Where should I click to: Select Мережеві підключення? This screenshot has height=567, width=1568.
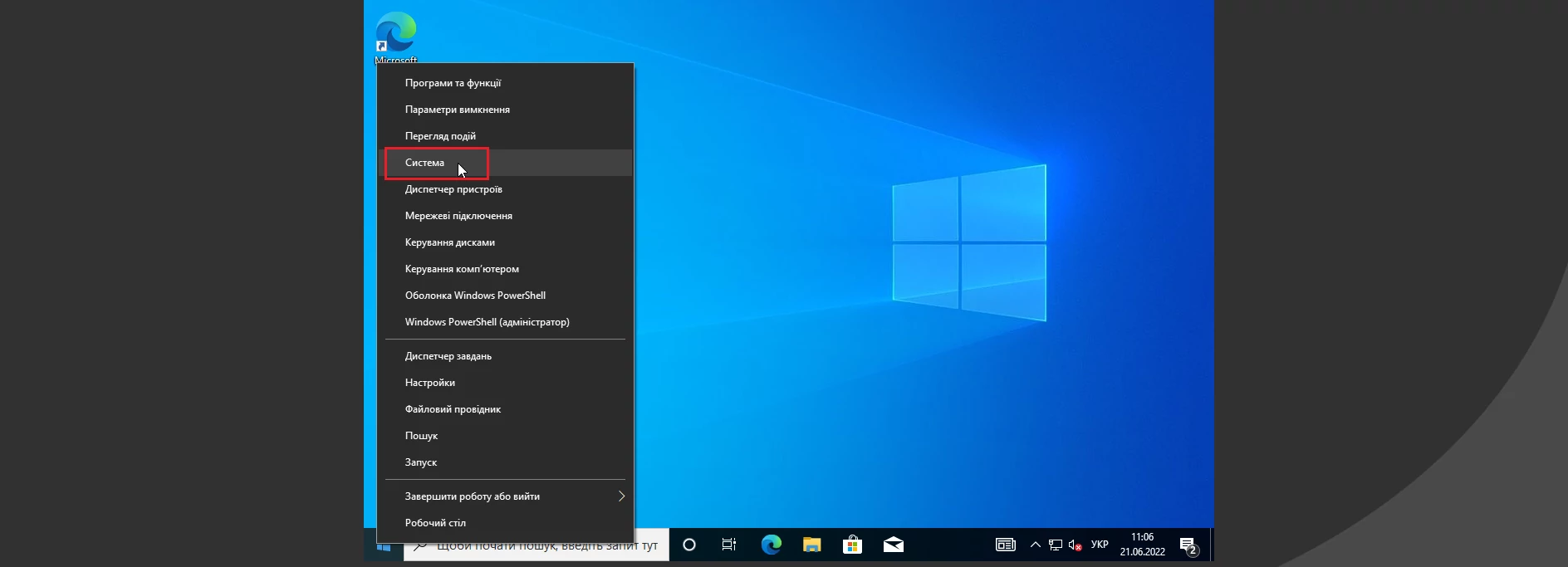pos(505,216)
